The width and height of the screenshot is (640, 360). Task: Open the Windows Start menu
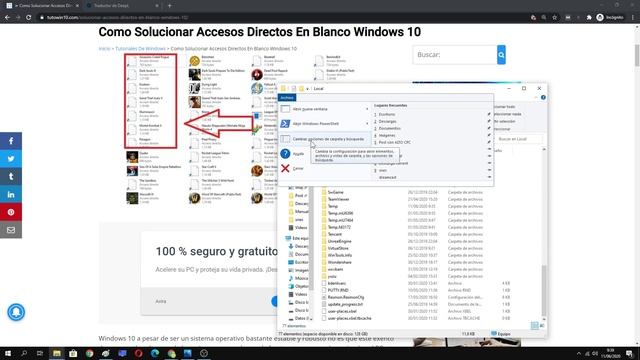[8, 353]
